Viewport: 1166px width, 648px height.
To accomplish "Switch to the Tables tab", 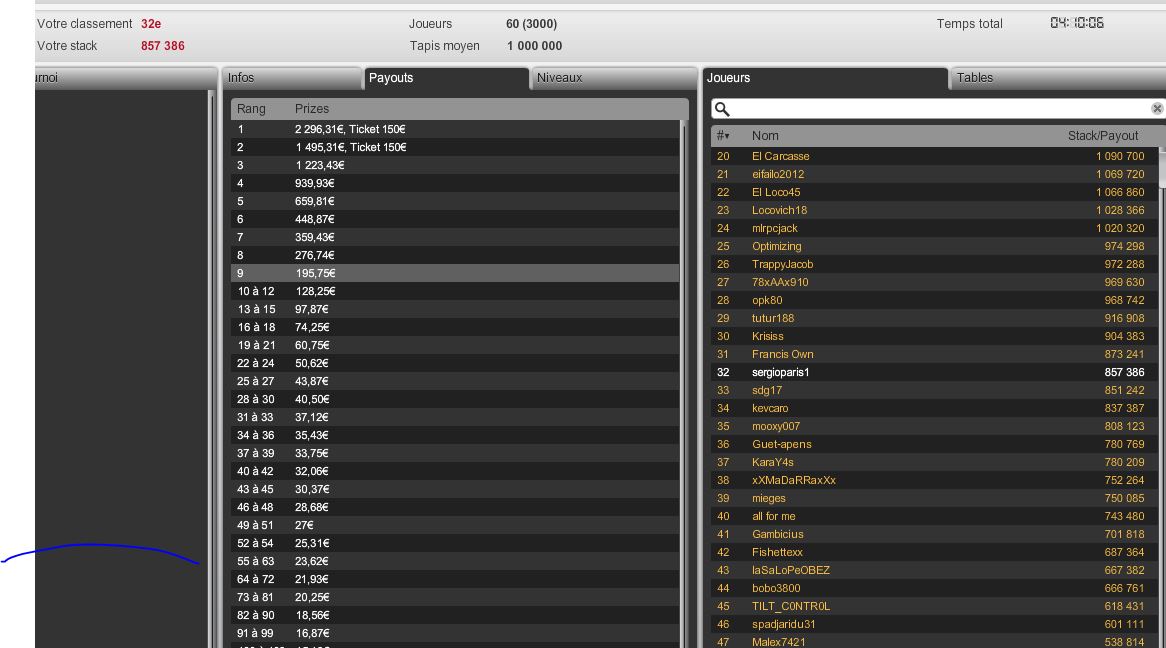I will [x=1057, y=78].
